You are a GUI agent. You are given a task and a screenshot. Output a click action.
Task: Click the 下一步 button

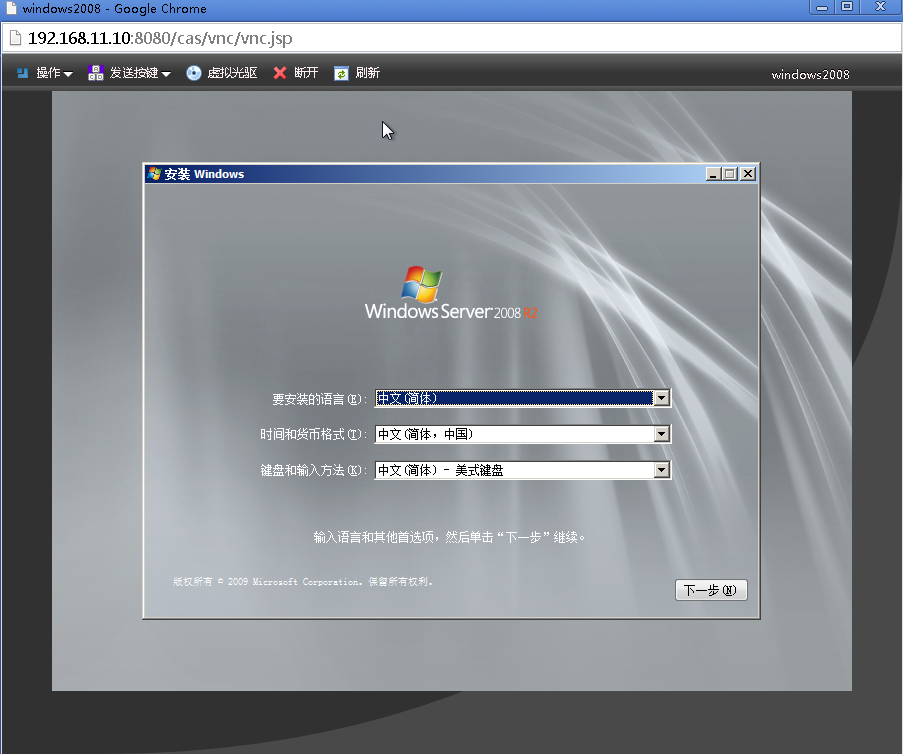click(711, 590)
